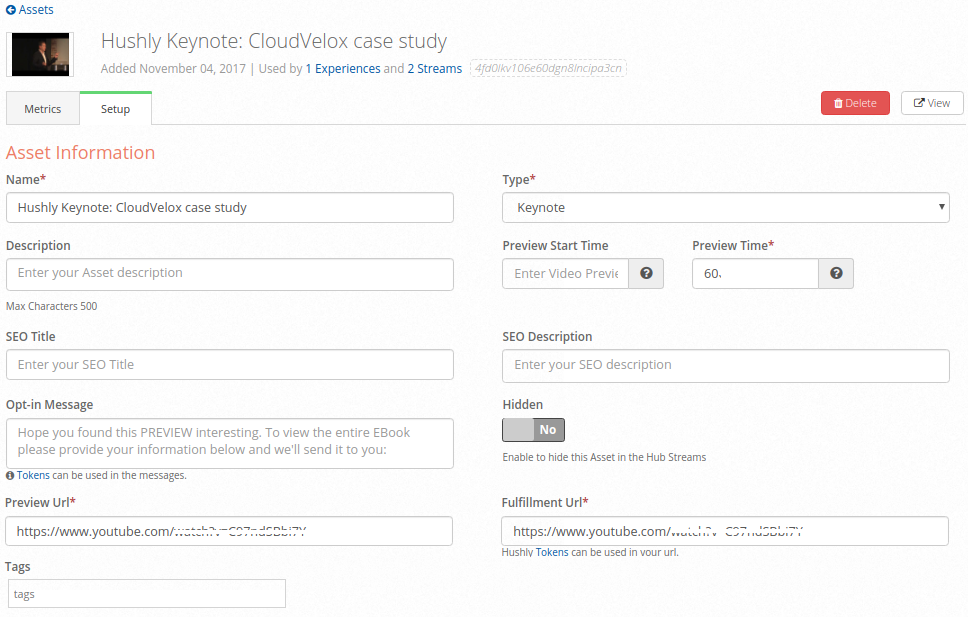968x617 pixels.
Task: Focus the Preview Url field
Action: pyautogui.click(x=229, y=531)
